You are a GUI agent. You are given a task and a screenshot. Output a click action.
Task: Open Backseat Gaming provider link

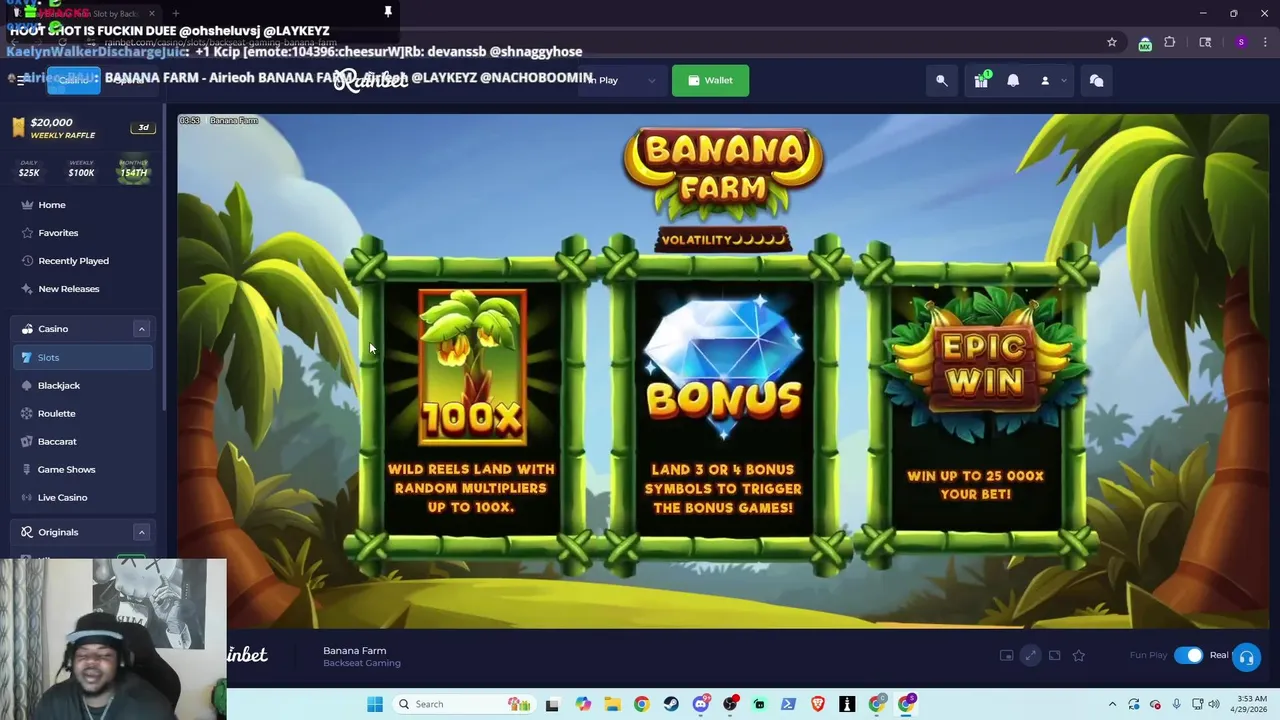click(361, 663)
